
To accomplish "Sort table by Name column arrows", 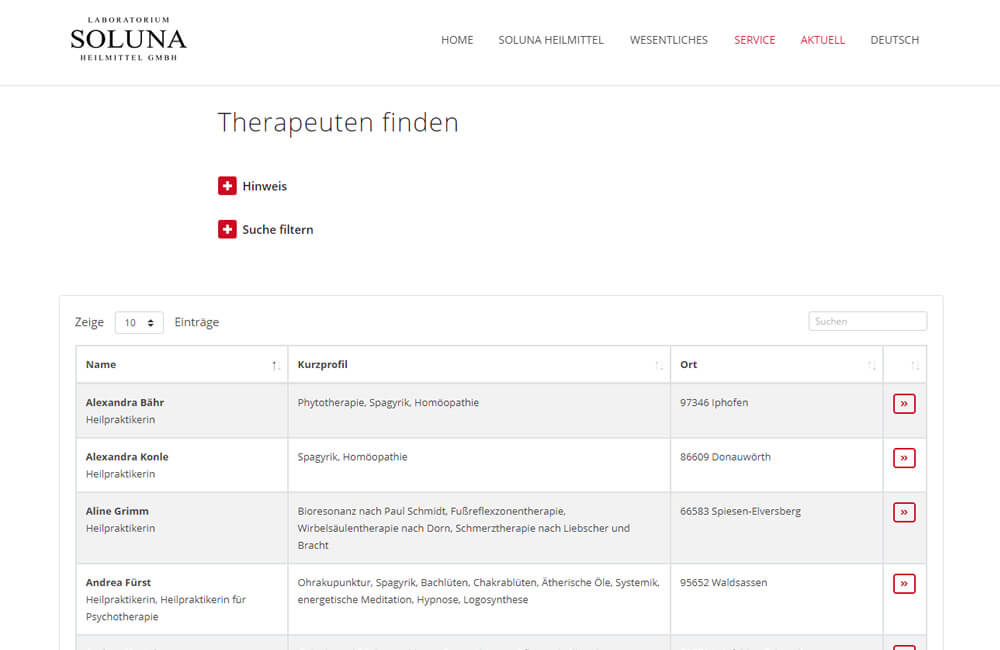I will (276, 366).
